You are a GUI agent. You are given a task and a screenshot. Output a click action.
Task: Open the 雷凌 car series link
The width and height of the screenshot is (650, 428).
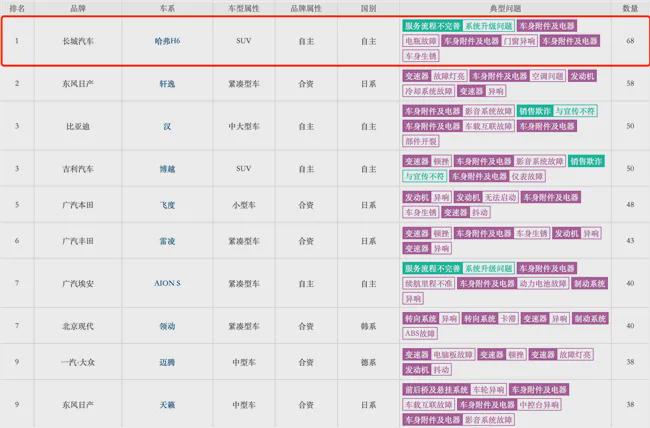tap(167, 241)
